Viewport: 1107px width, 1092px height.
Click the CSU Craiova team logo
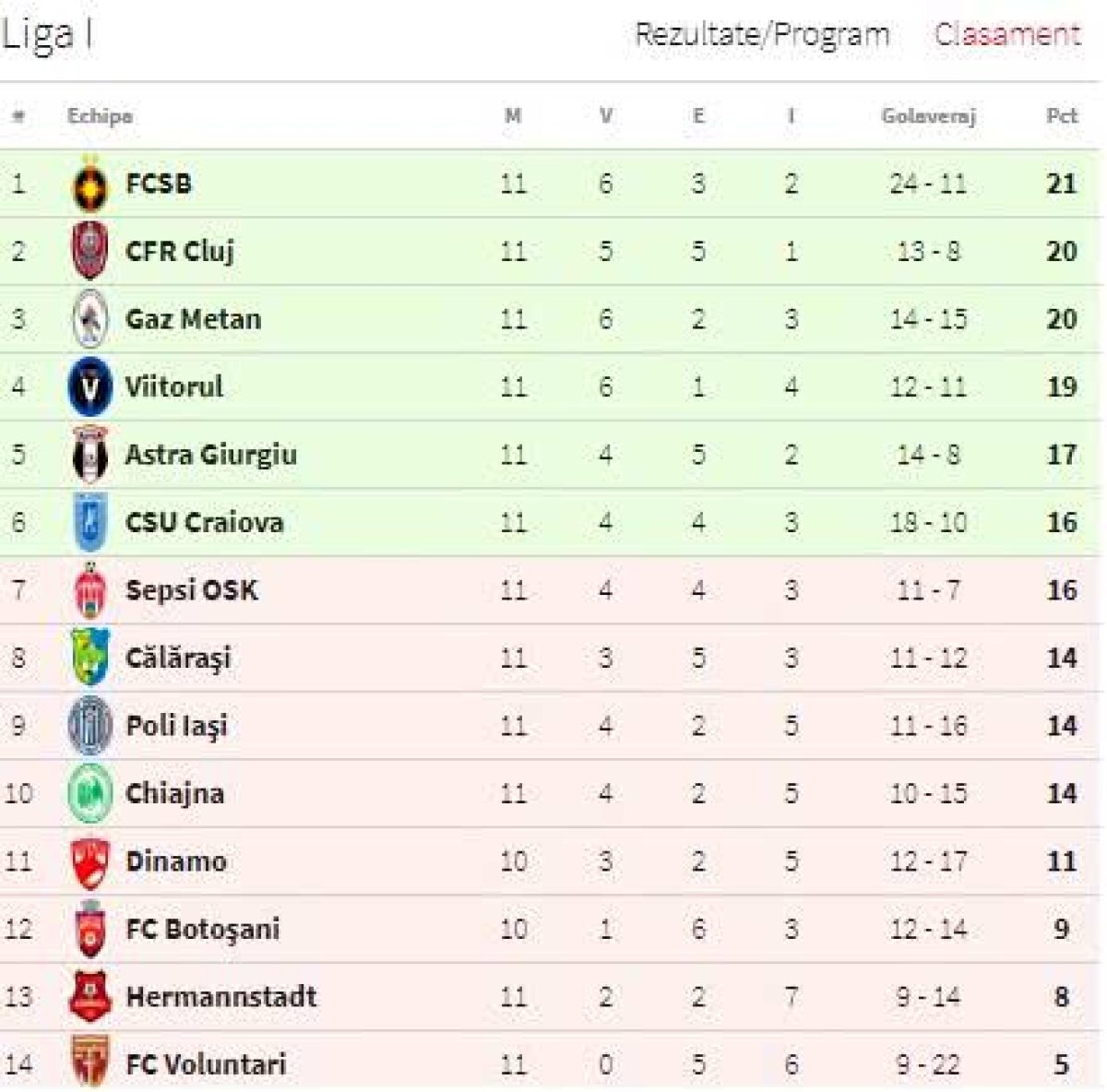(x=89, y=522)
